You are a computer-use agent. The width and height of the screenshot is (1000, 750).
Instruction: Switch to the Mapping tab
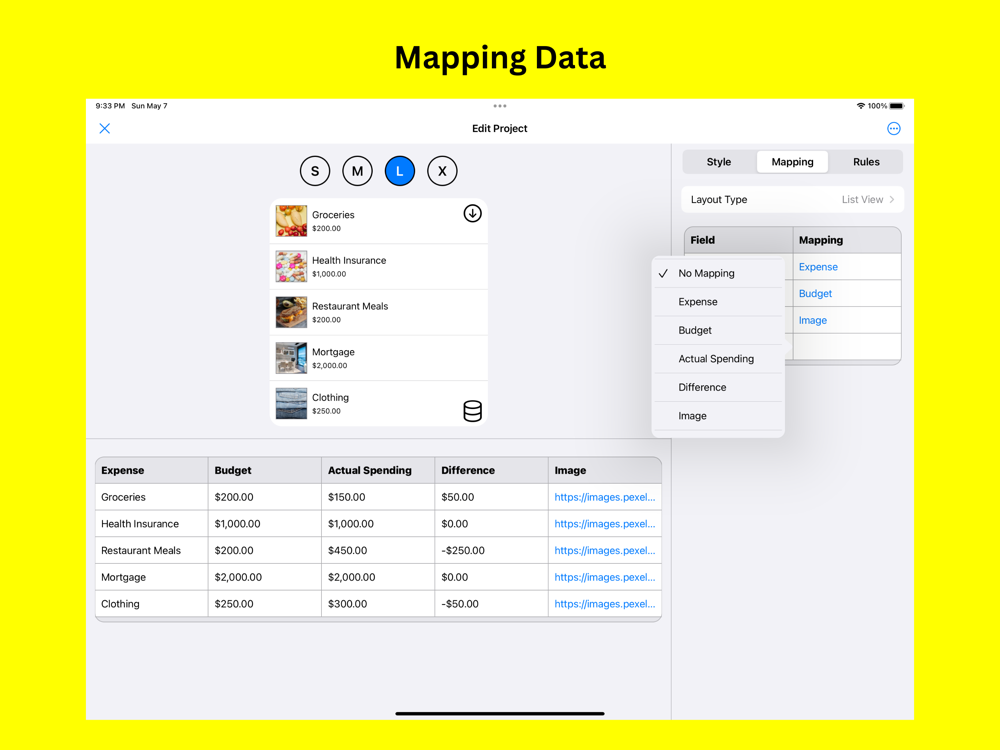pyautogui.click(x=792, y=162)
